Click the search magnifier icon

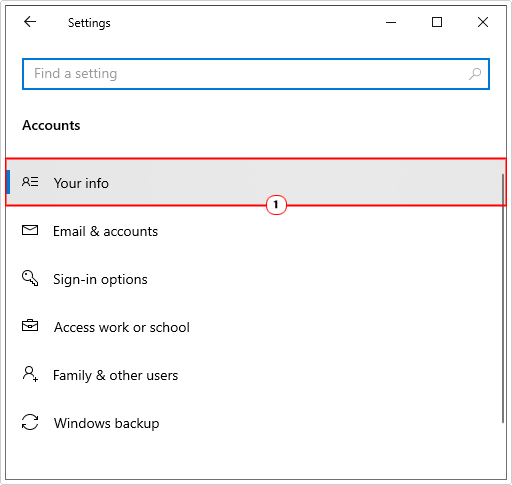(475, 74)
